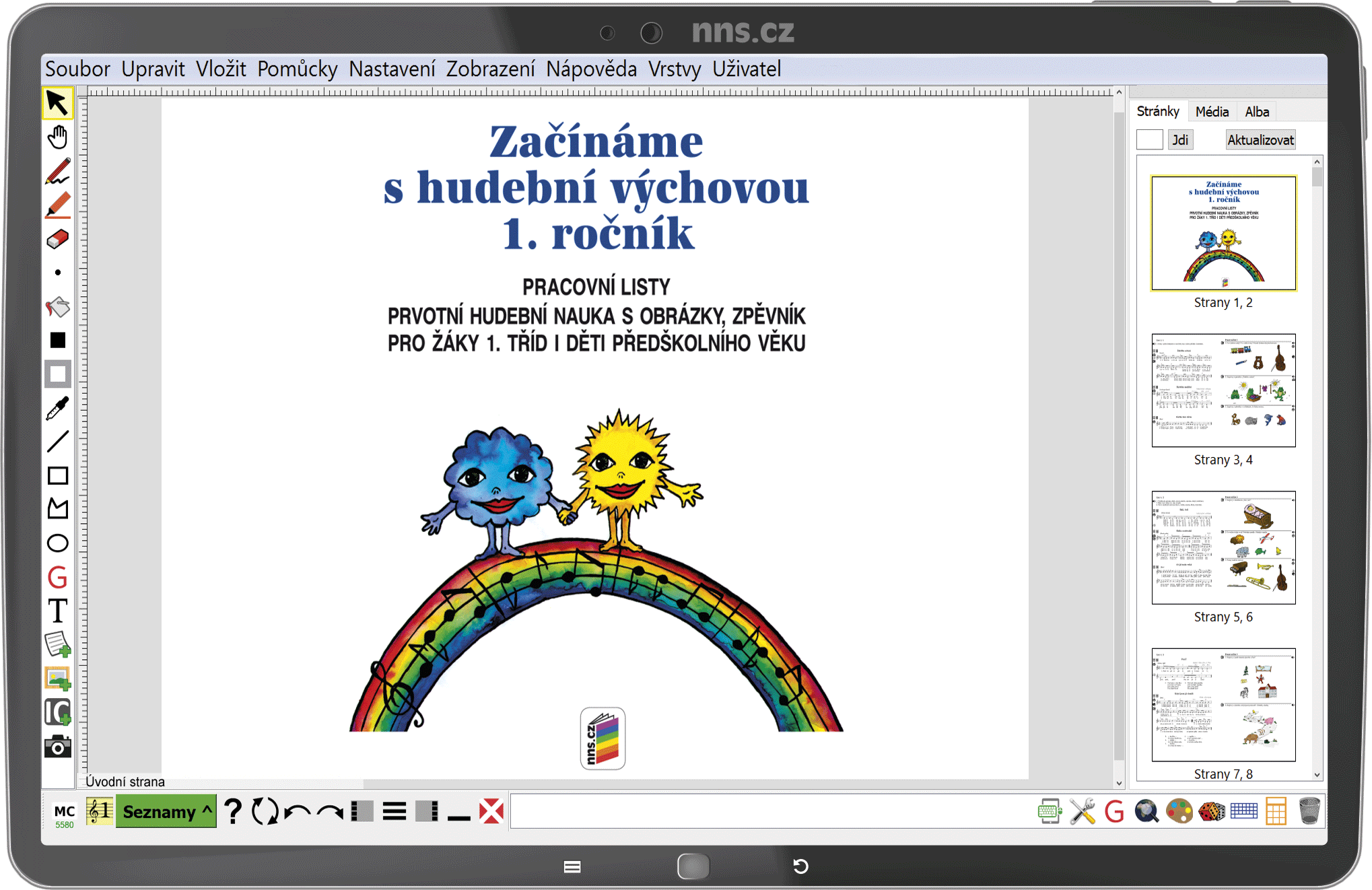This screenshot has height=890, width=1372.
Task: Click the Jdi button
Action: (1179, 140)
